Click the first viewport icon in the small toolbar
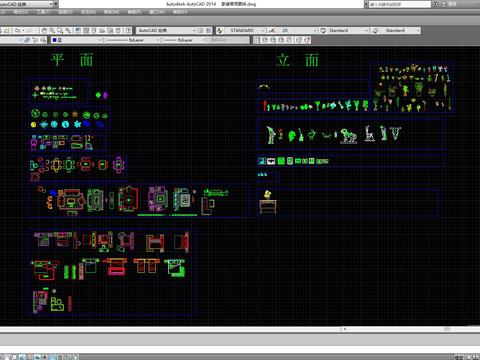 pyautogui.click(x=257, y=40)
